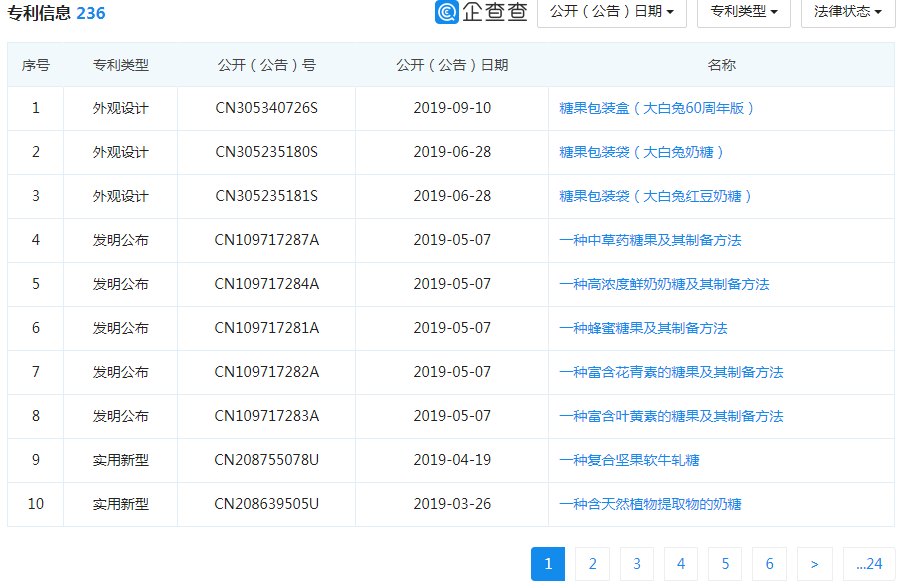The image size is (905, 588).
Task: View 一种高浓度鲜奶奶糖及其制备方法 patent
Action: point(664,284)
